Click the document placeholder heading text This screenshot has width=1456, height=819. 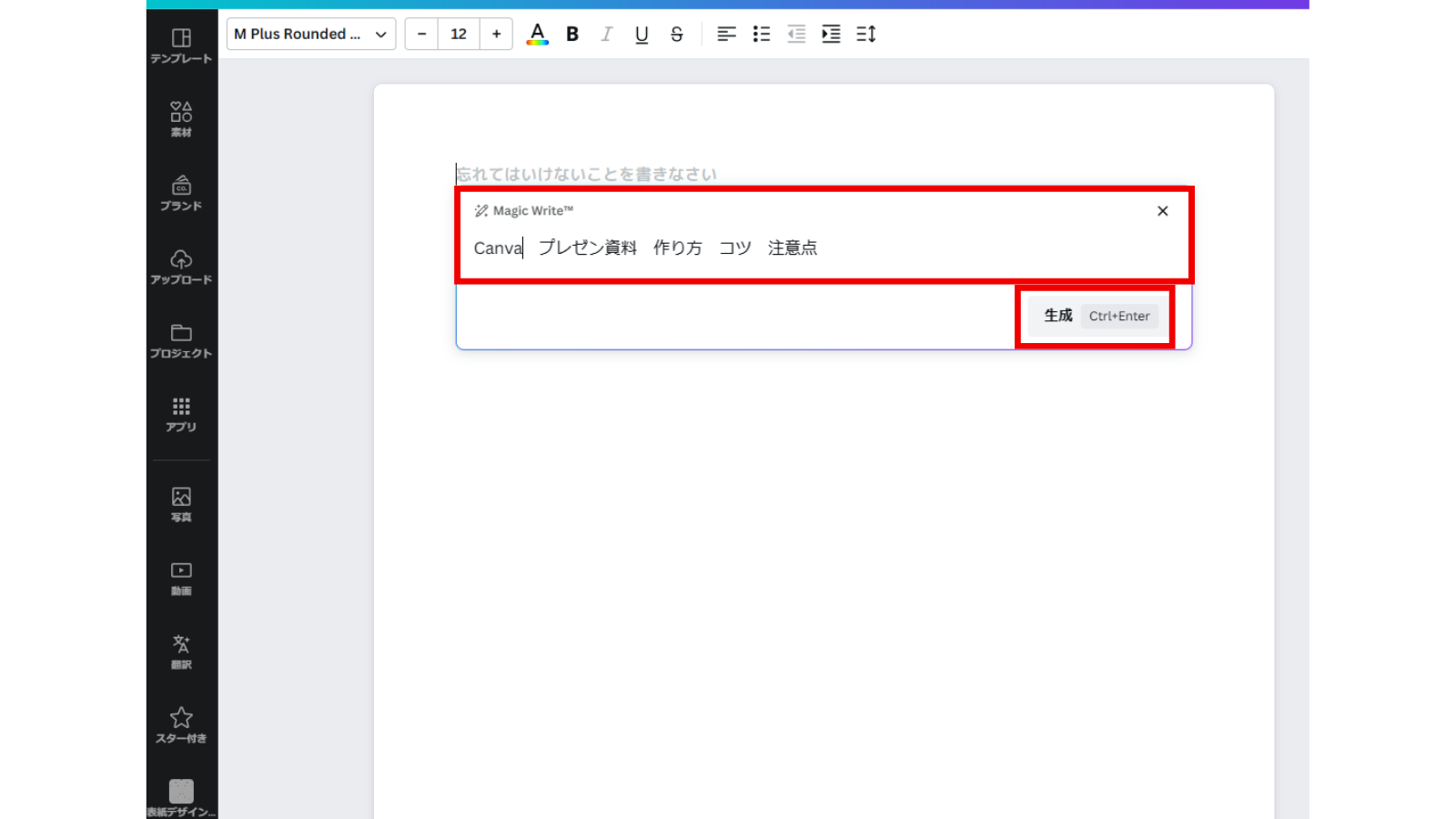(587, 174)
